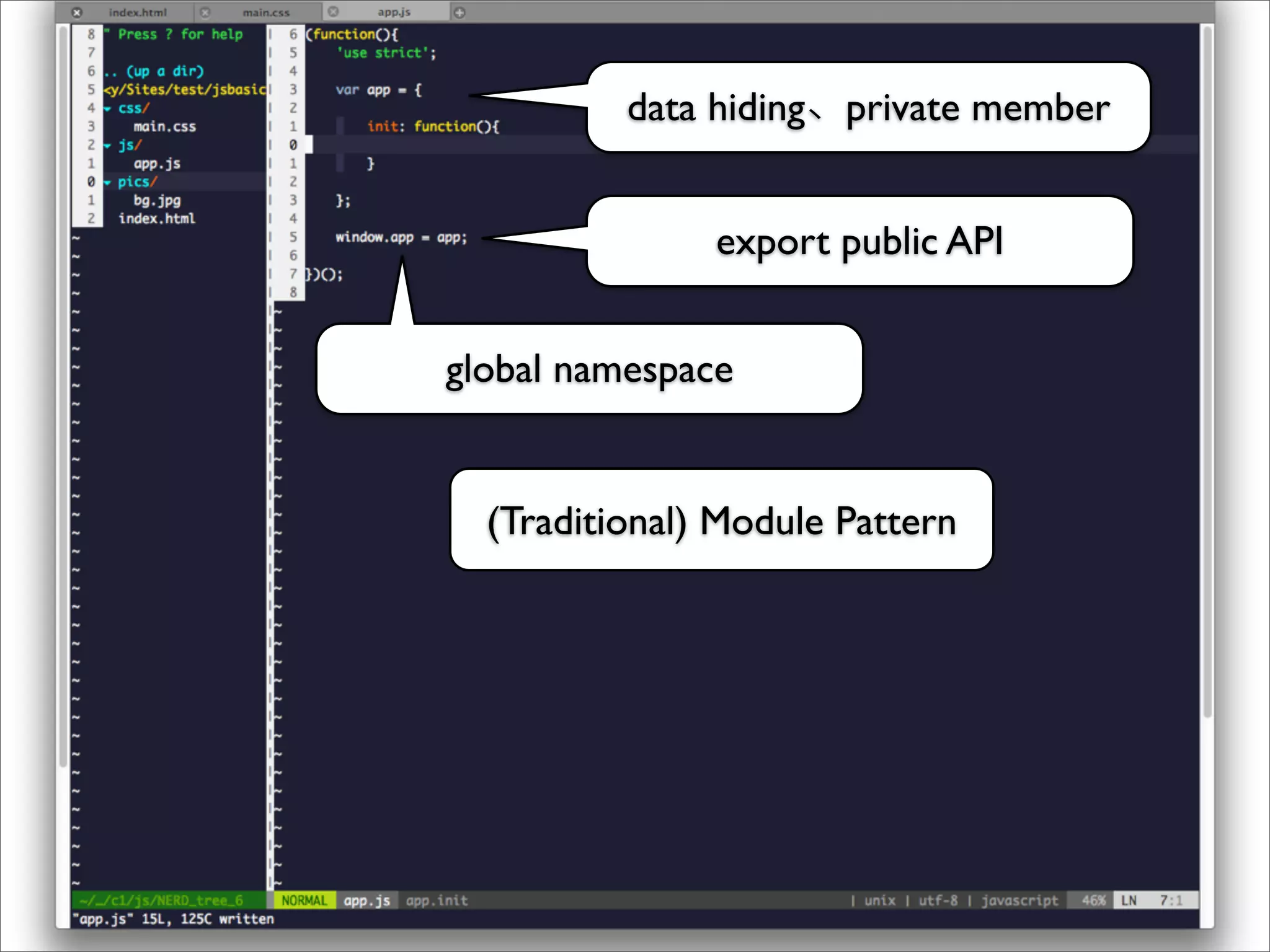
Task: Place cursor on 'var app = {' line
Action: [378, 90]
